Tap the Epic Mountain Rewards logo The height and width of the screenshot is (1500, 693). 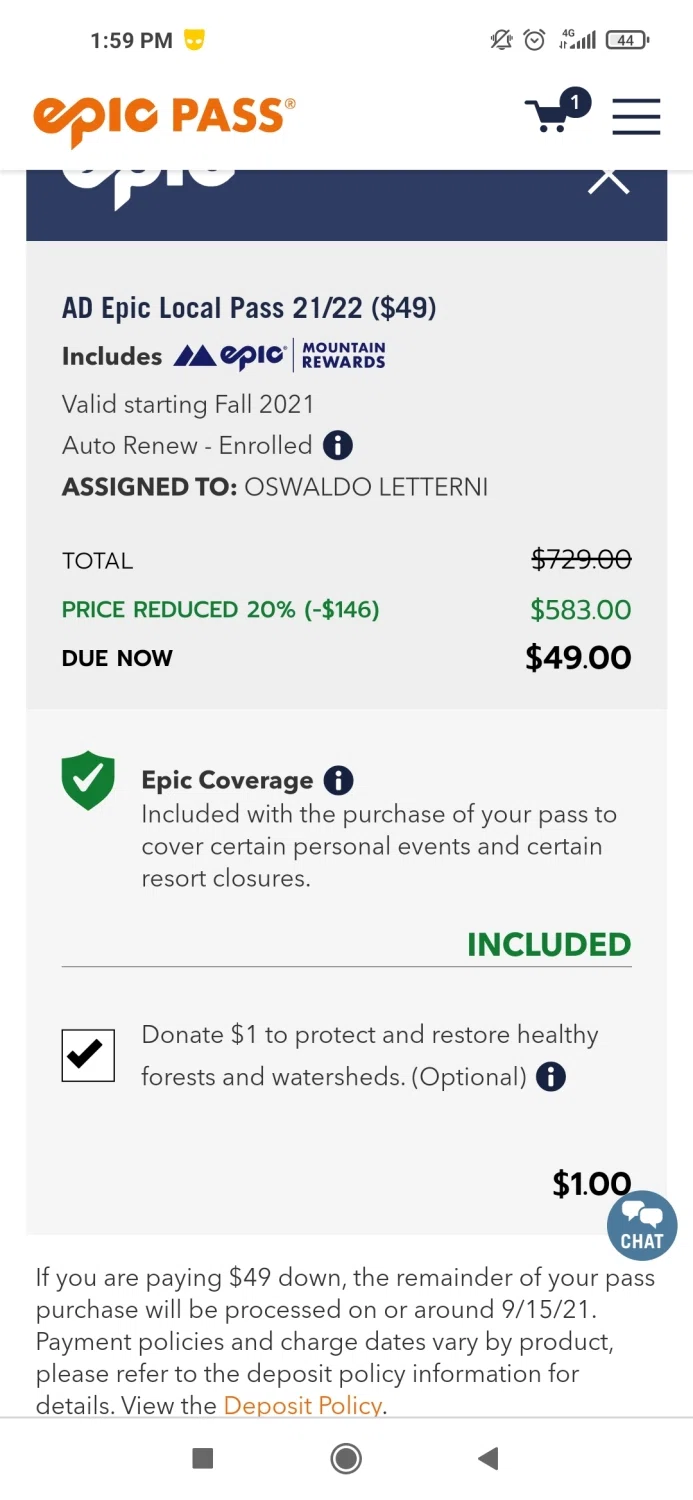(x=279, y=356)
